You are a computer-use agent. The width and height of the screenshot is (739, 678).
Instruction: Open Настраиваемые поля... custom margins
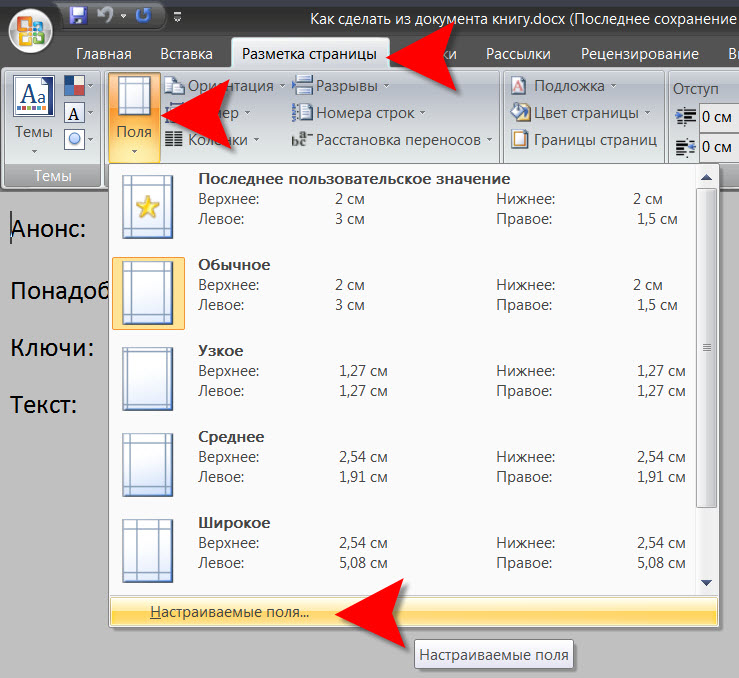tap(414, 612)
